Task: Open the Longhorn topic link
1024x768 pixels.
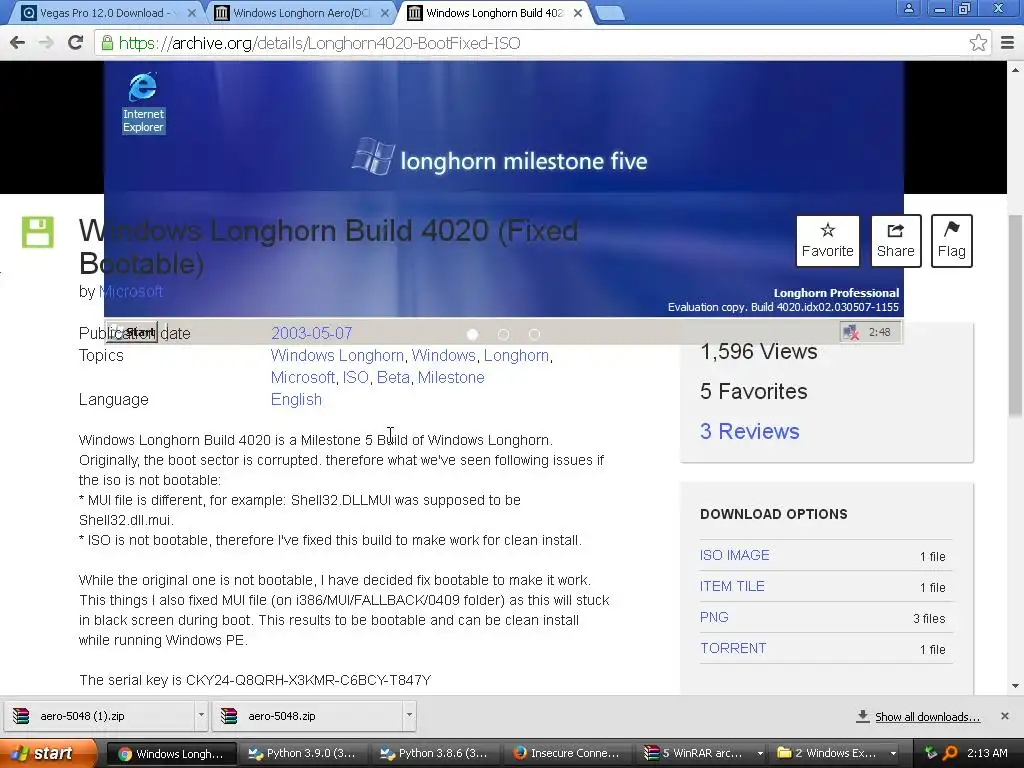Action: click(516, 355)
